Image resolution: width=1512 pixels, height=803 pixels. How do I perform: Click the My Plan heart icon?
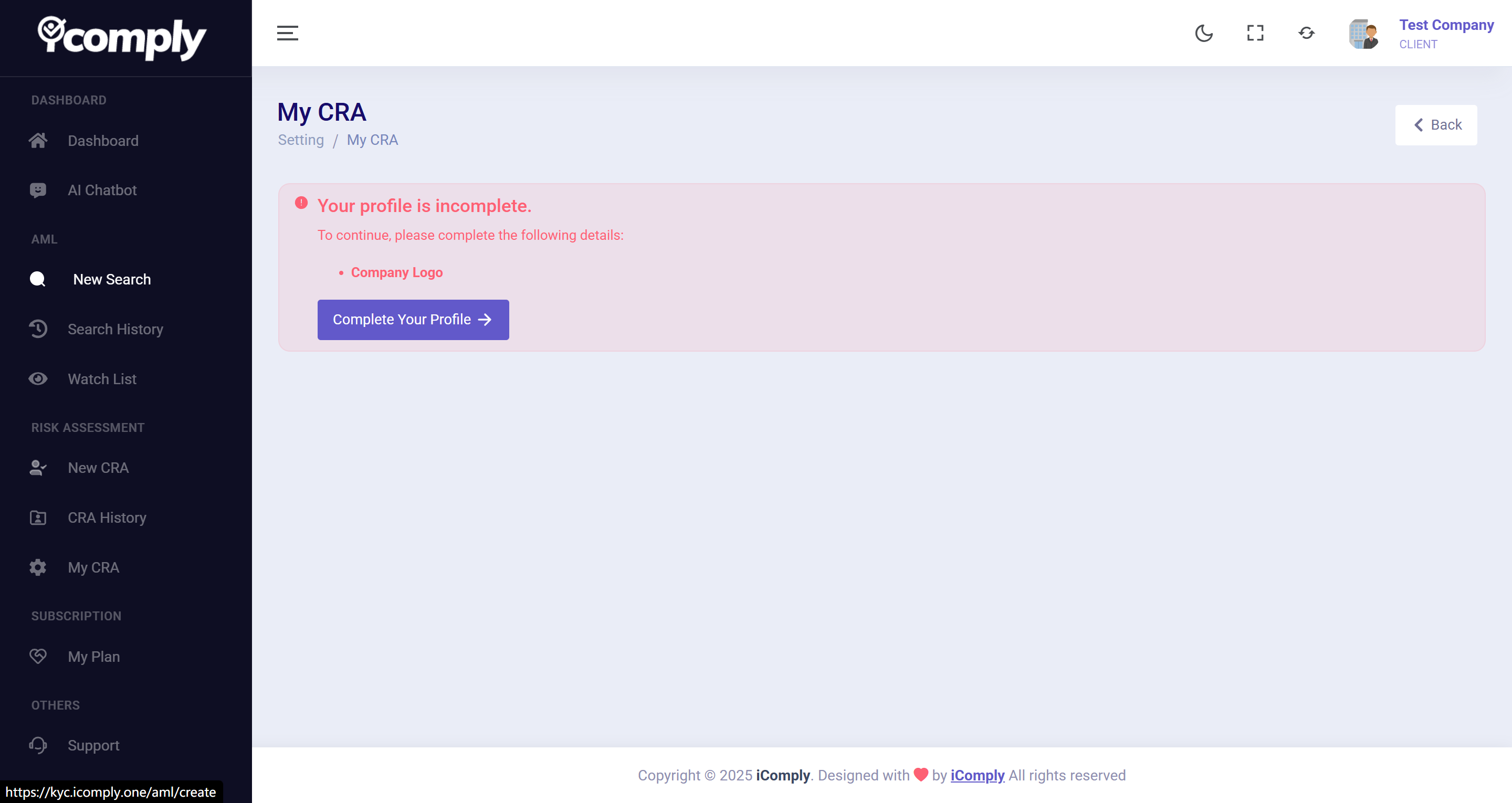(x=38, y=656)
